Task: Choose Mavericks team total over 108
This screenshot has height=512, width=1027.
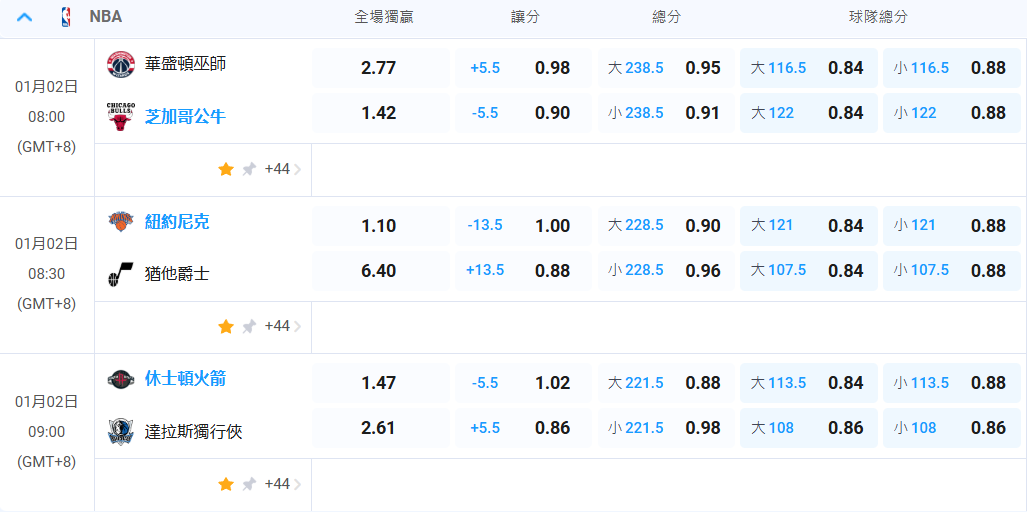Action: [x=809, y=428]
